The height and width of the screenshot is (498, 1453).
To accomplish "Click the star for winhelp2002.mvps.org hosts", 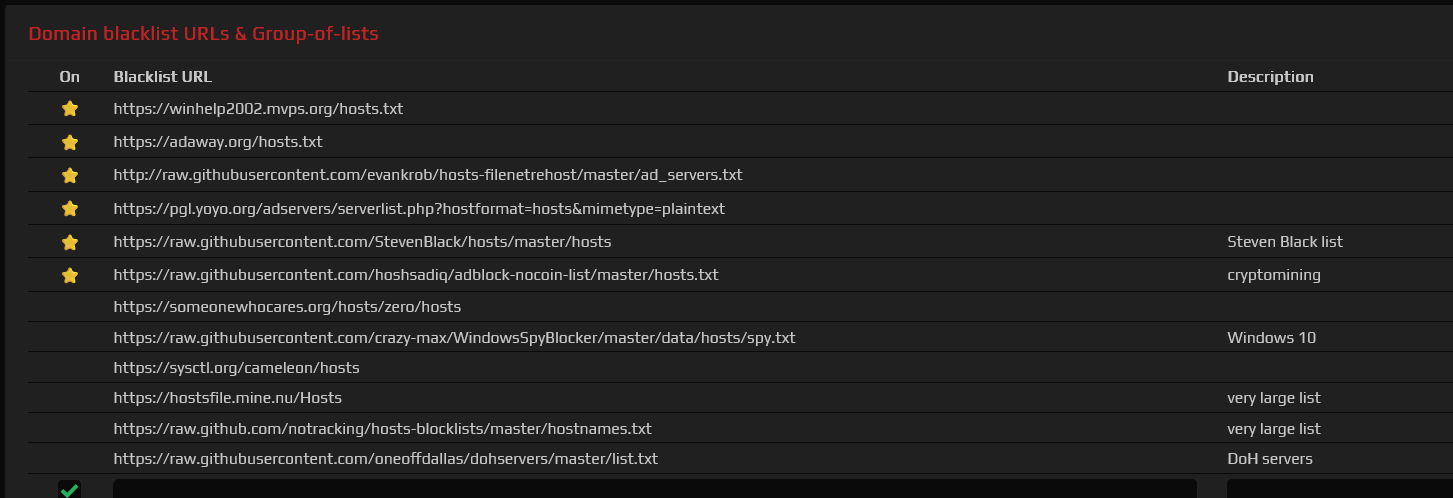I will [x=70, y=109].
